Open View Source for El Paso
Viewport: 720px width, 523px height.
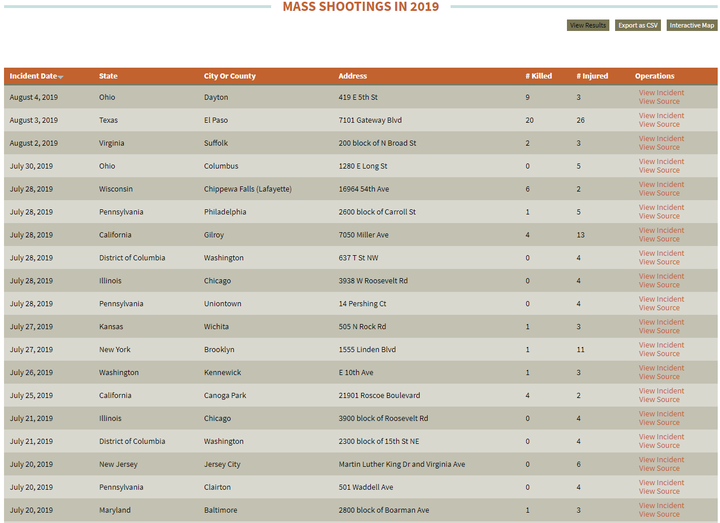(659, 124)
